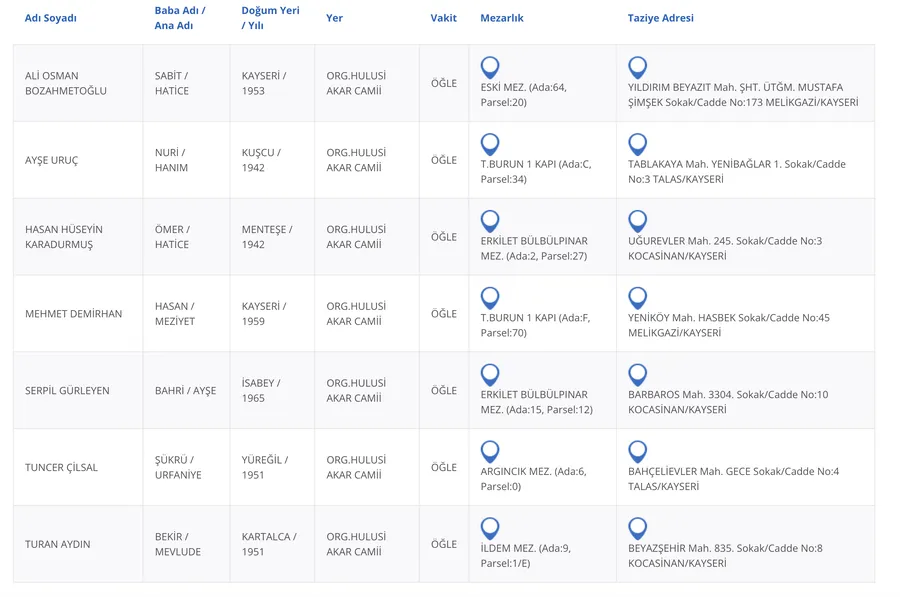Open condolence map pin for Hasan Hüseyin Karadurmuş
The height and width of the screenshot is (597, 900).
pos(637,222)
